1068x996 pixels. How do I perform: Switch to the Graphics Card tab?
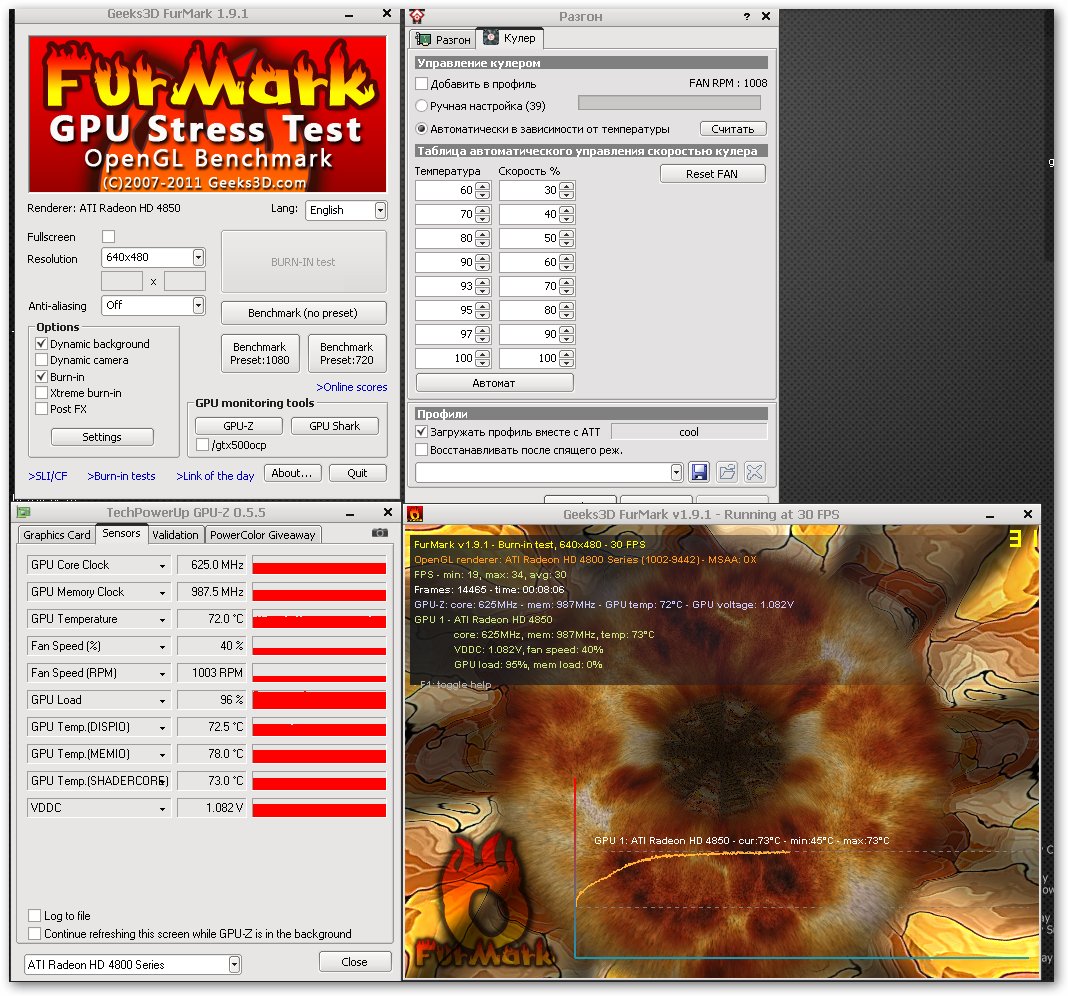[57, 535]
